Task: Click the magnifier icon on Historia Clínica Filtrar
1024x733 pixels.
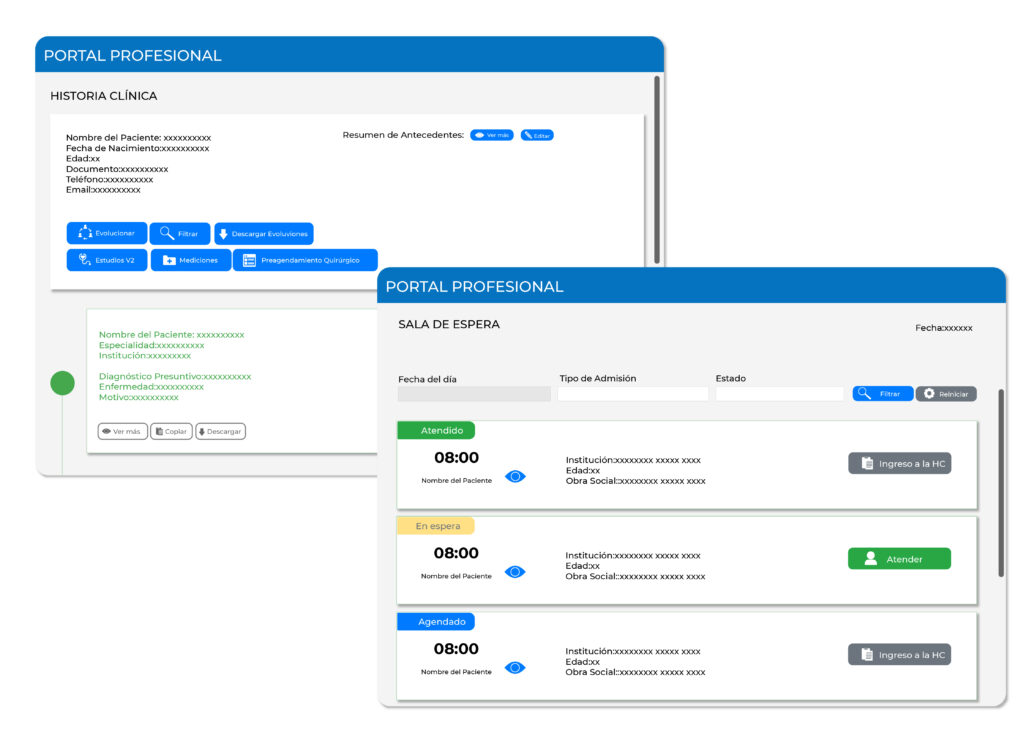Action: pyautogui.click(x=167, y=233)
